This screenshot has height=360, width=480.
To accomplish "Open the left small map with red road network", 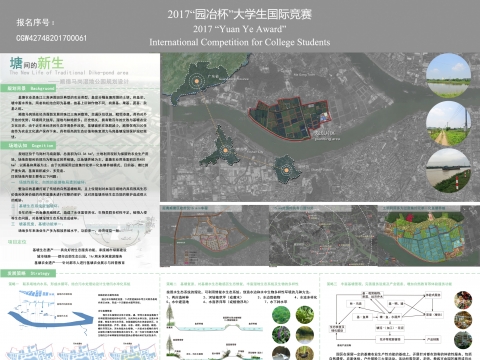I will click(x=214, y=236).
